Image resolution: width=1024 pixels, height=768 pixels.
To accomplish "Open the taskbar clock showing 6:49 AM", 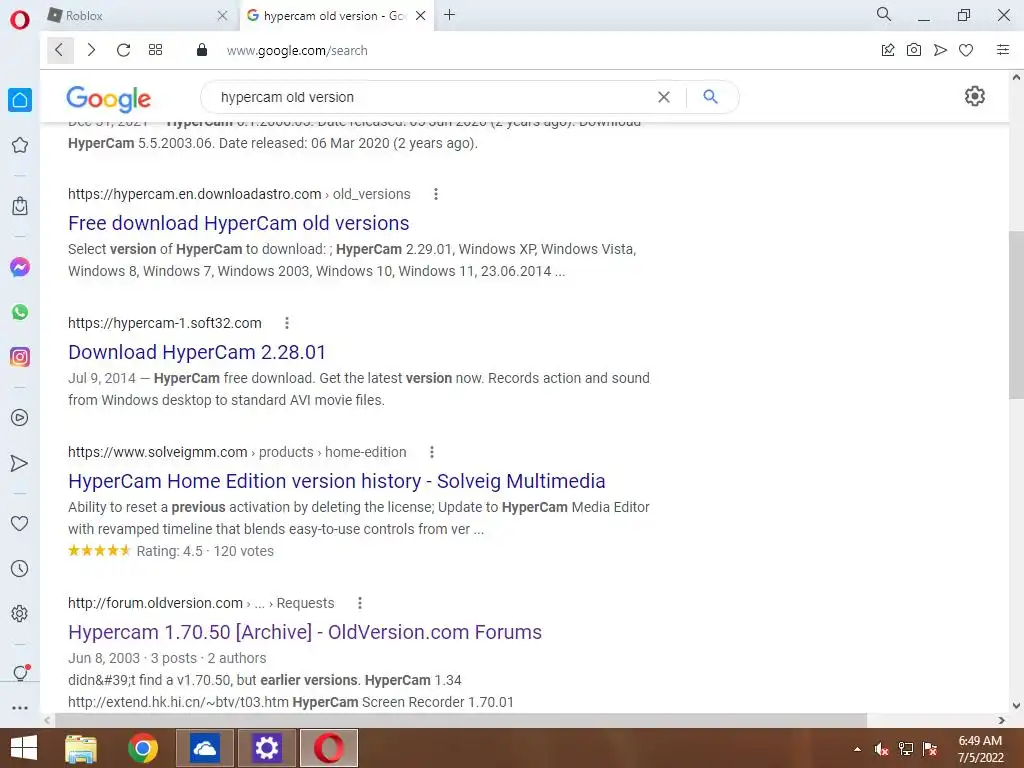I will [x=980, y=749].
